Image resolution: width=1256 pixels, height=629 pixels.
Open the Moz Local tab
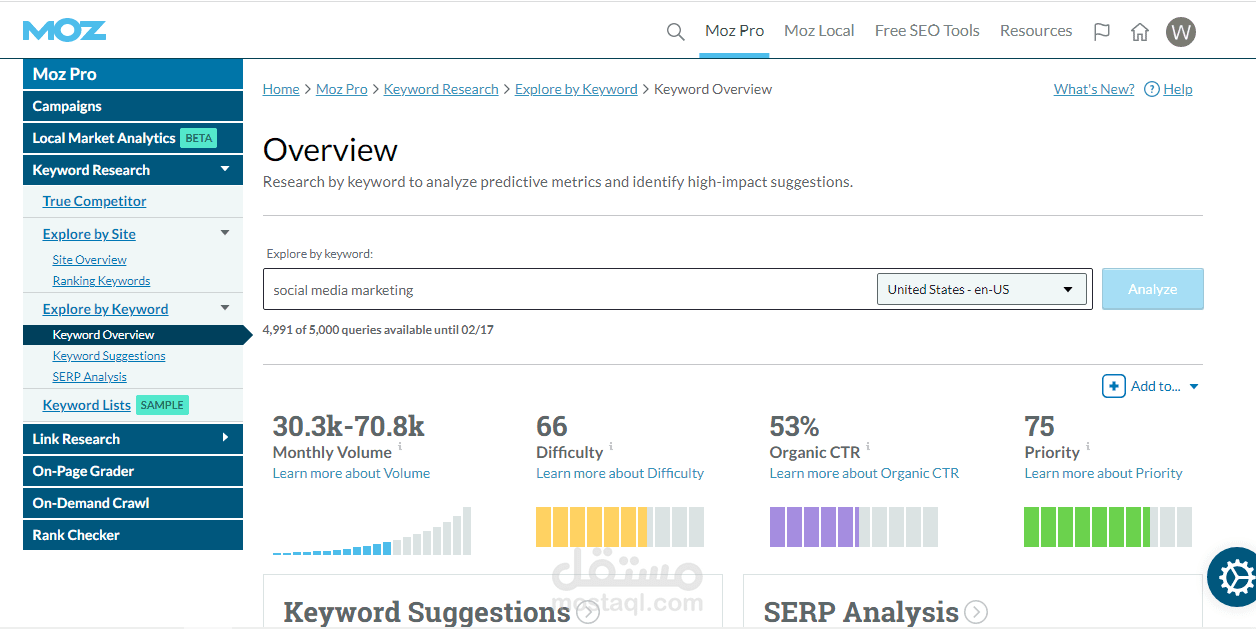[819, 31]
